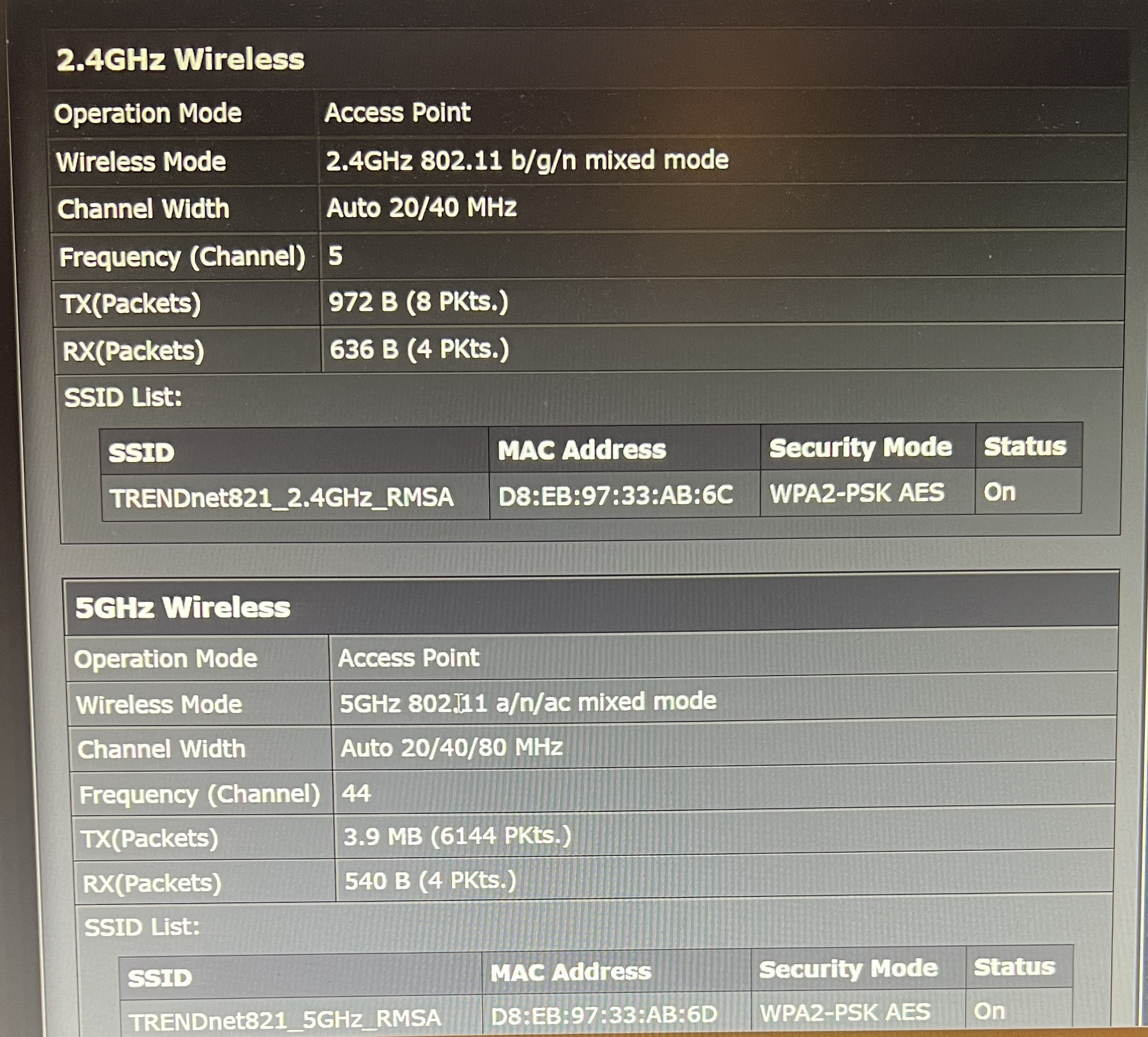
Task: Click the 2.4GHz frequency channel value 5
Action: [x=335, y=256]
